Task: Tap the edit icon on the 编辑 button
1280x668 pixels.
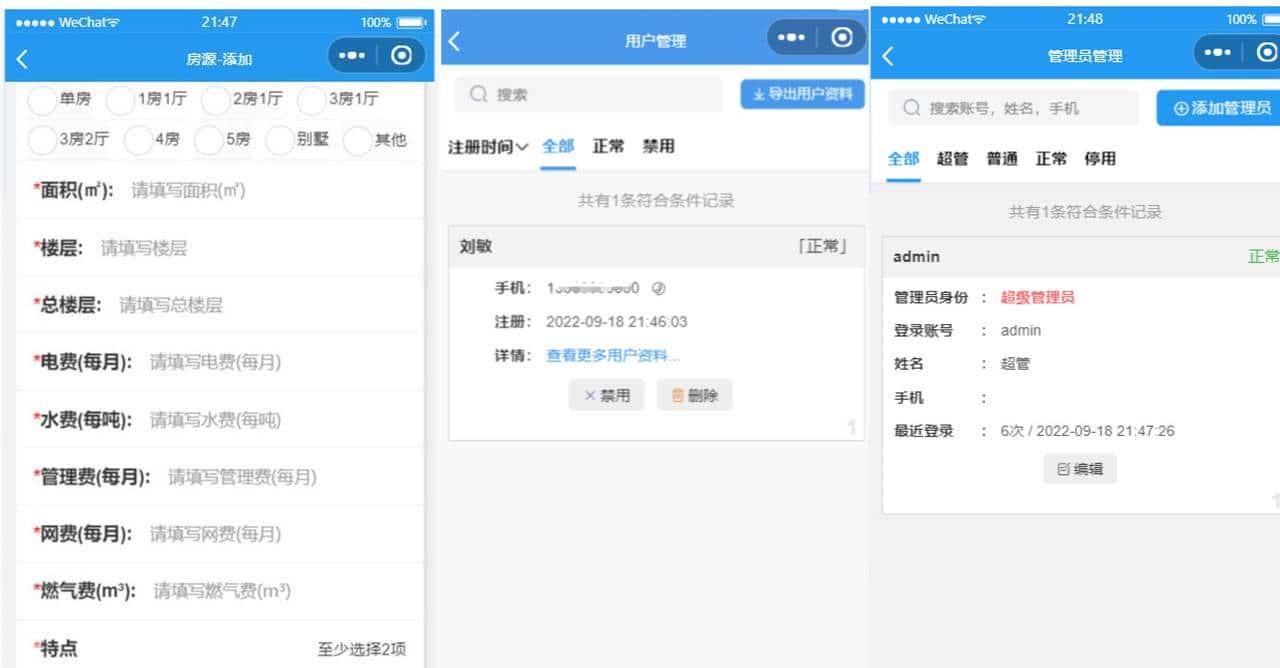Action: pyautogui.click(x=1061, y=468)
